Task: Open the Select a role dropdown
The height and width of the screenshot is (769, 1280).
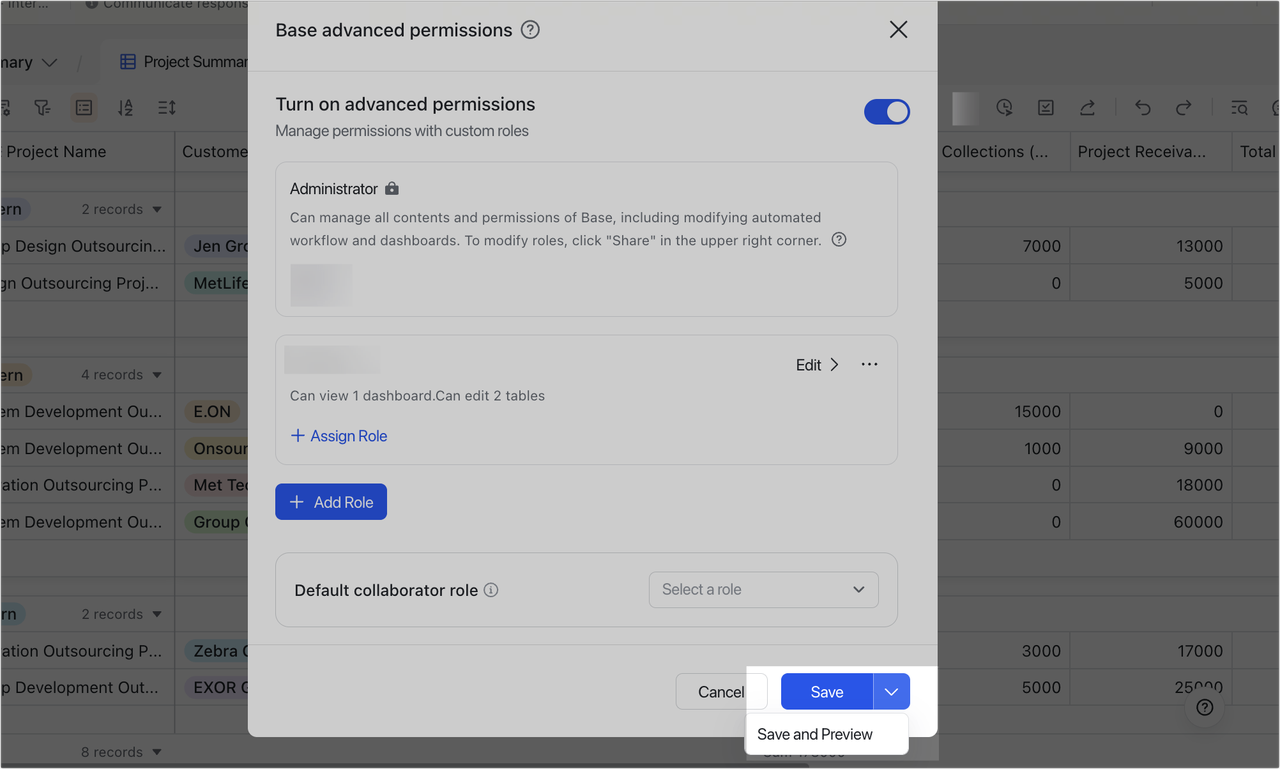Action: [763, 589]
